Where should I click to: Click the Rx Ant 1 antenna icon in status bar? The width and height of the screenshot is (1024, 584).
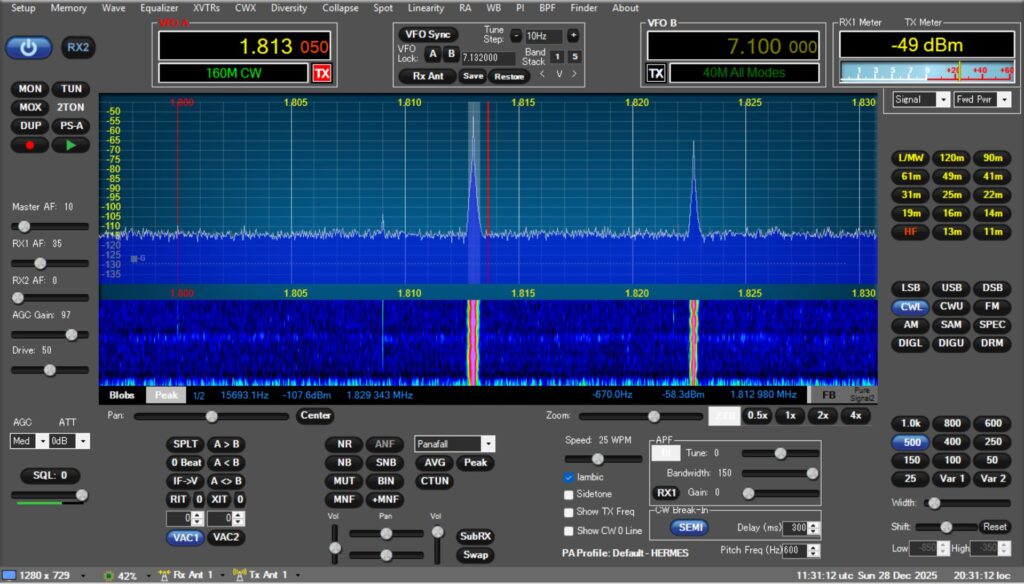click(165, 575)
